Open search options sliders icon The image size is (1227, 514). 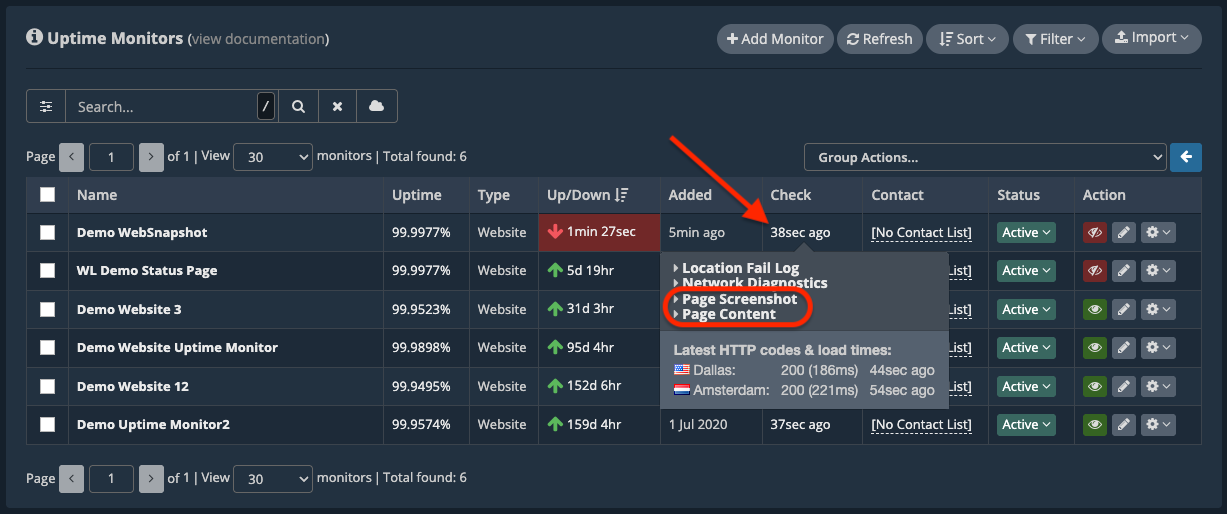click(x=46, y=106)
